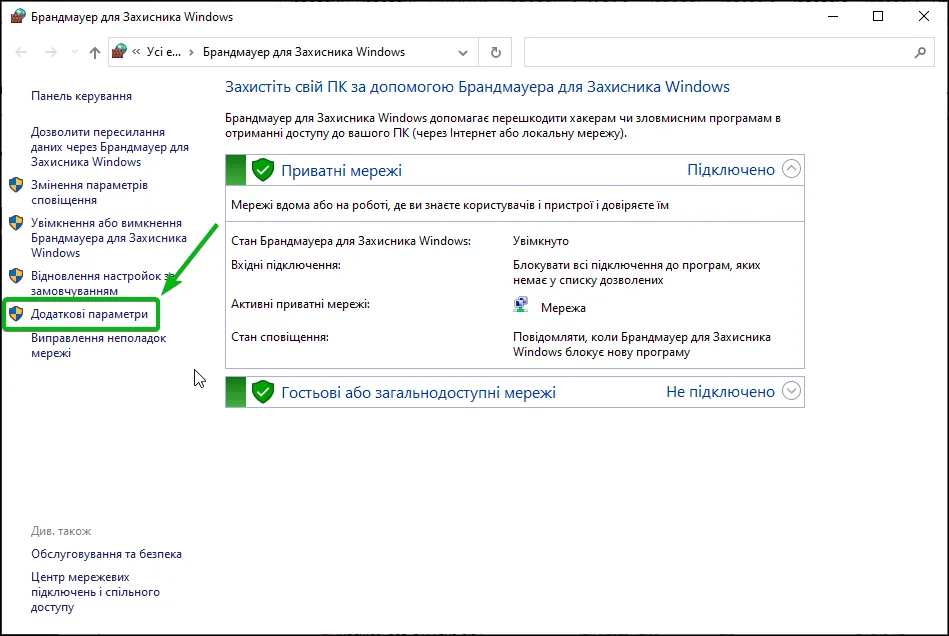This screenshot has height=636, width=949.
Task: Click in the Control Panel search field
Action: (x=717, y=53)
